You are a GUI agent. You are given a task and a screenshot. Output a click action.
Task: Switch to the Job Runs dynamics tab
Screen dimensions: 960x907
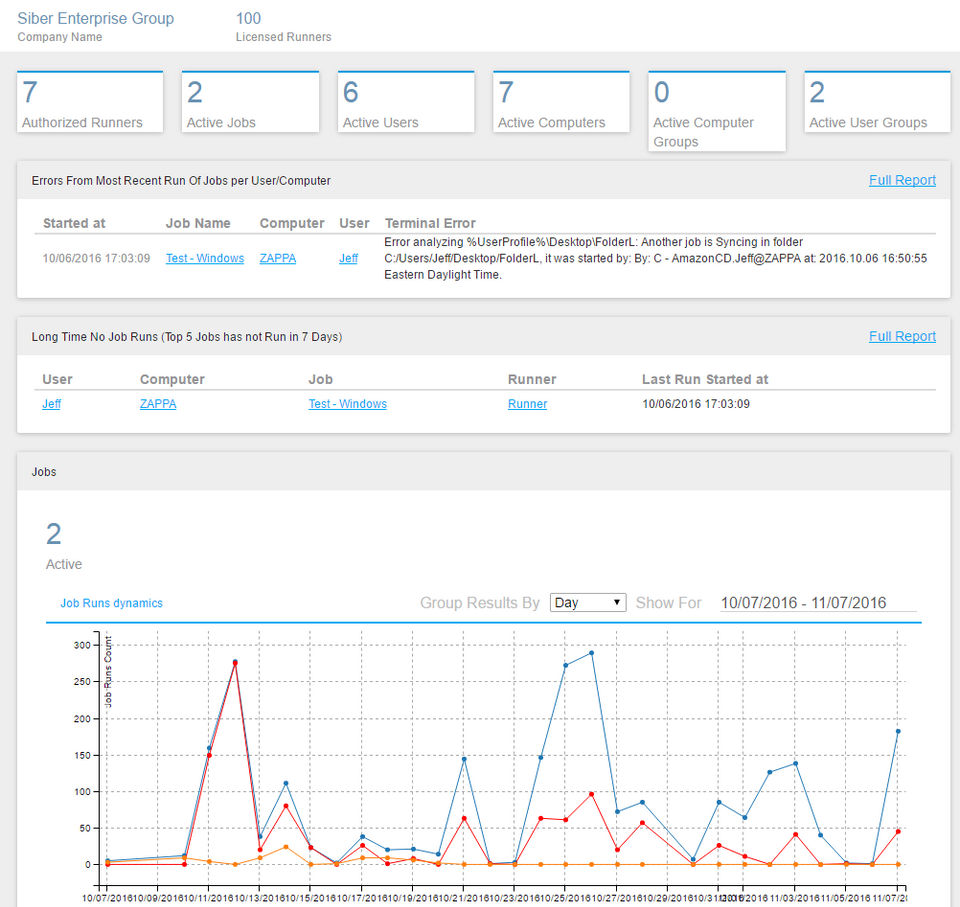point(111,603)
